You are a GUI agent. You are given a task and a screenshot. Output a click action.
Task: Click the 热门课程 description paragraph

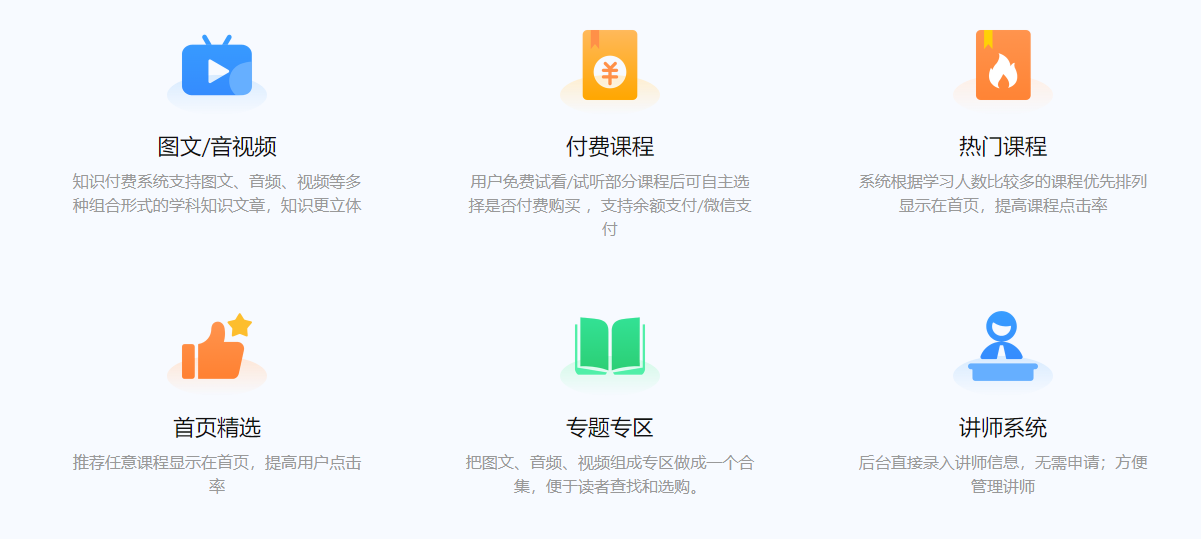pos(1002,194)
